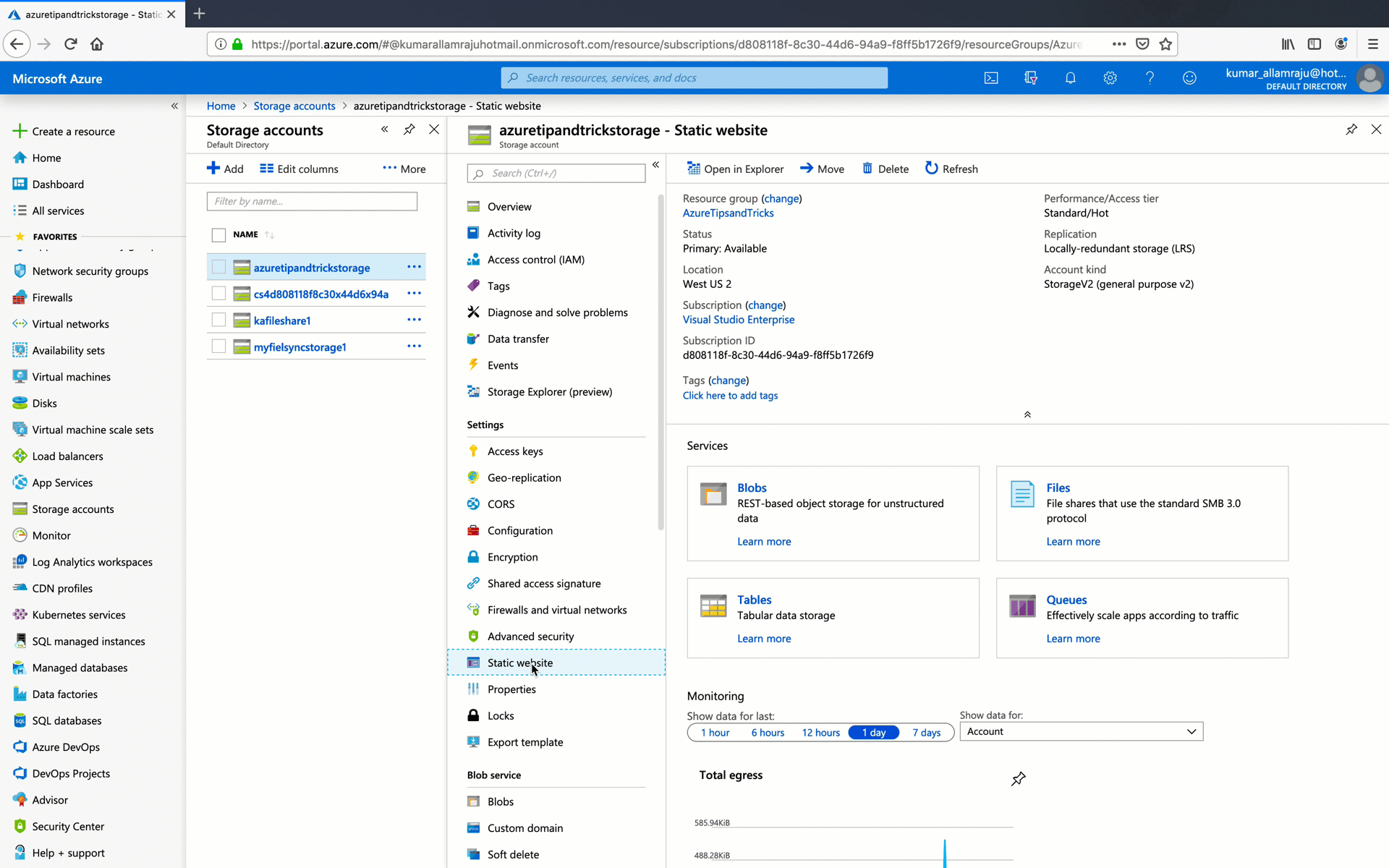The width and height of the screenshot is (1389, 868).
Task: Open Visual Studio Enterprise subscription link
Action: click(x=739, y=320)
